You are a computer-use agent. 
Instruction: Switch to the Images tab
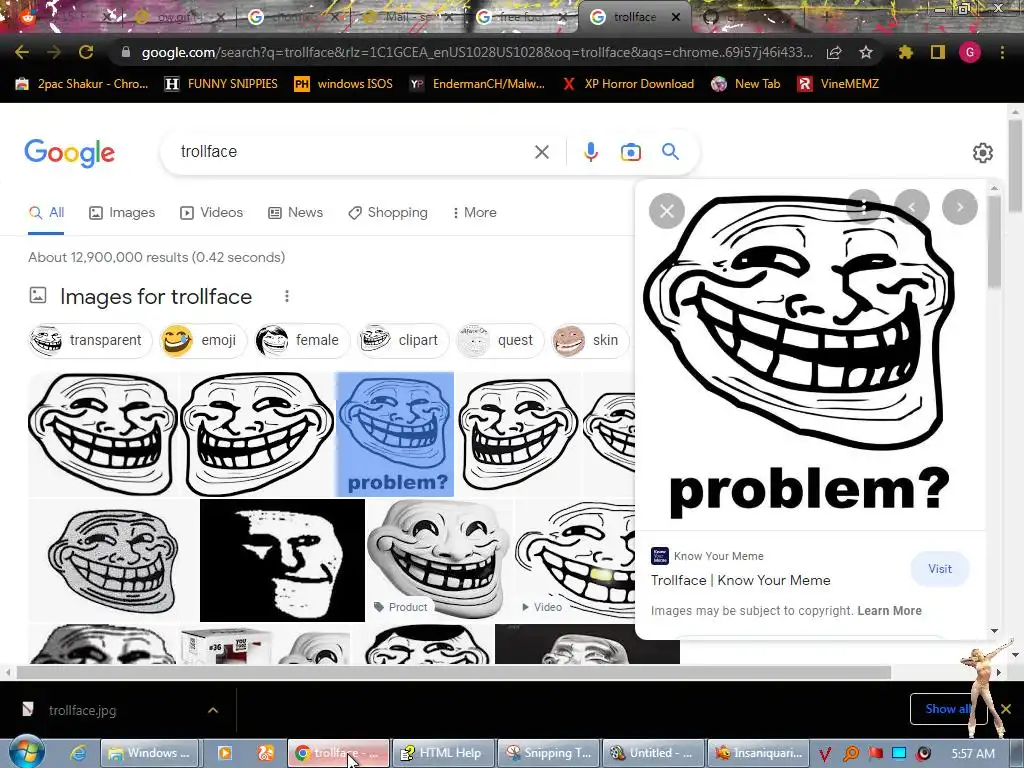tap(122, 213)
